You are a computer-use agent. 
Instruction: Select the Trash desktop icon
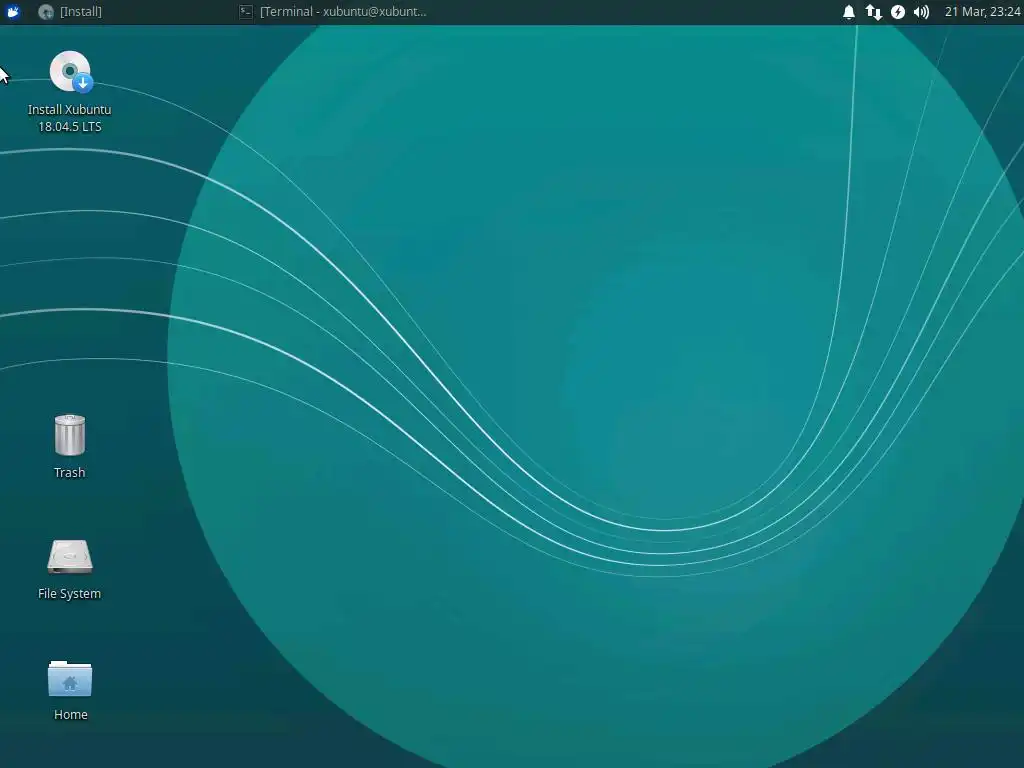click(x=70, y=434)
